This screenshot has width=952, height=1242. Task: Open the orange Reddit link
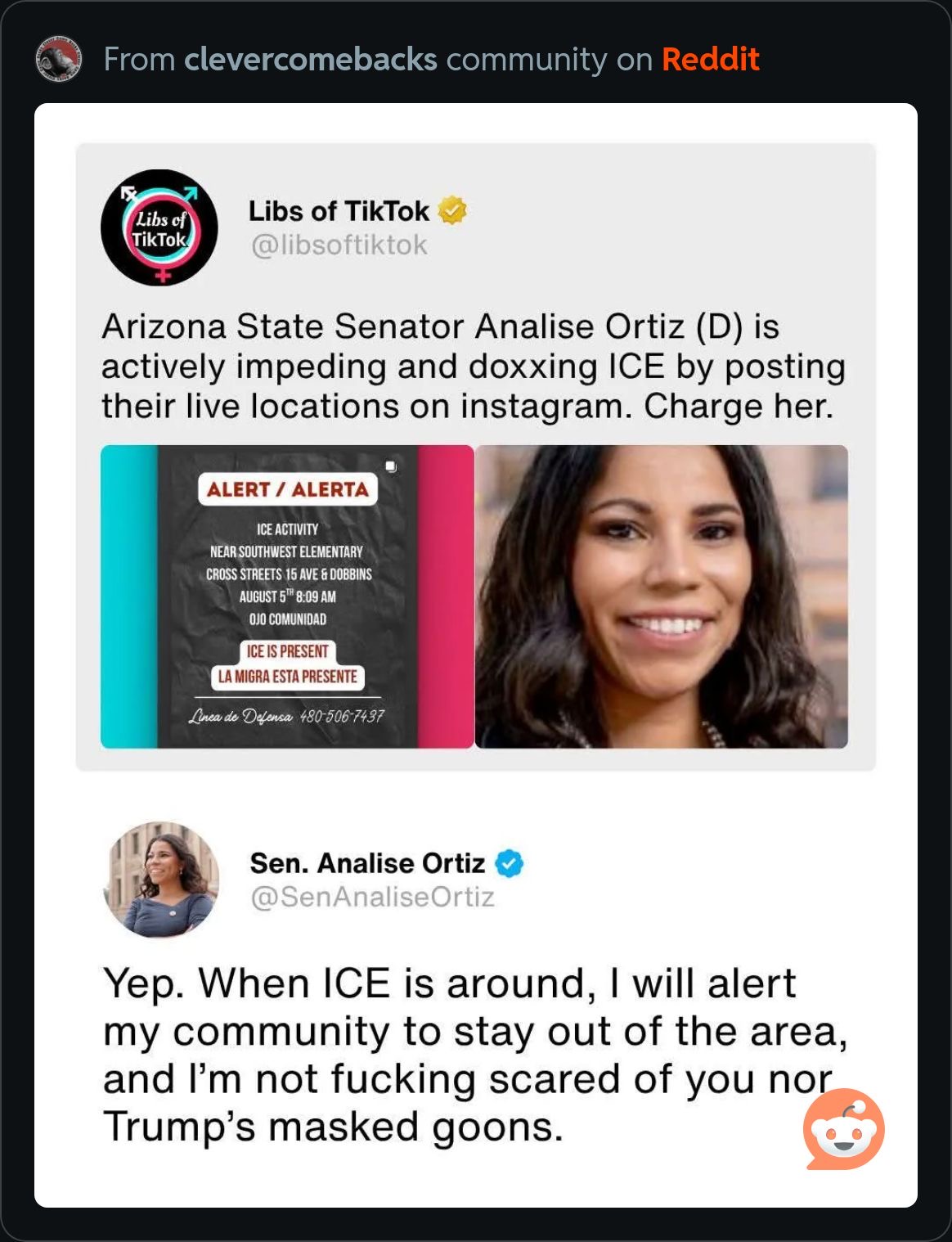(x=710, y=60)
